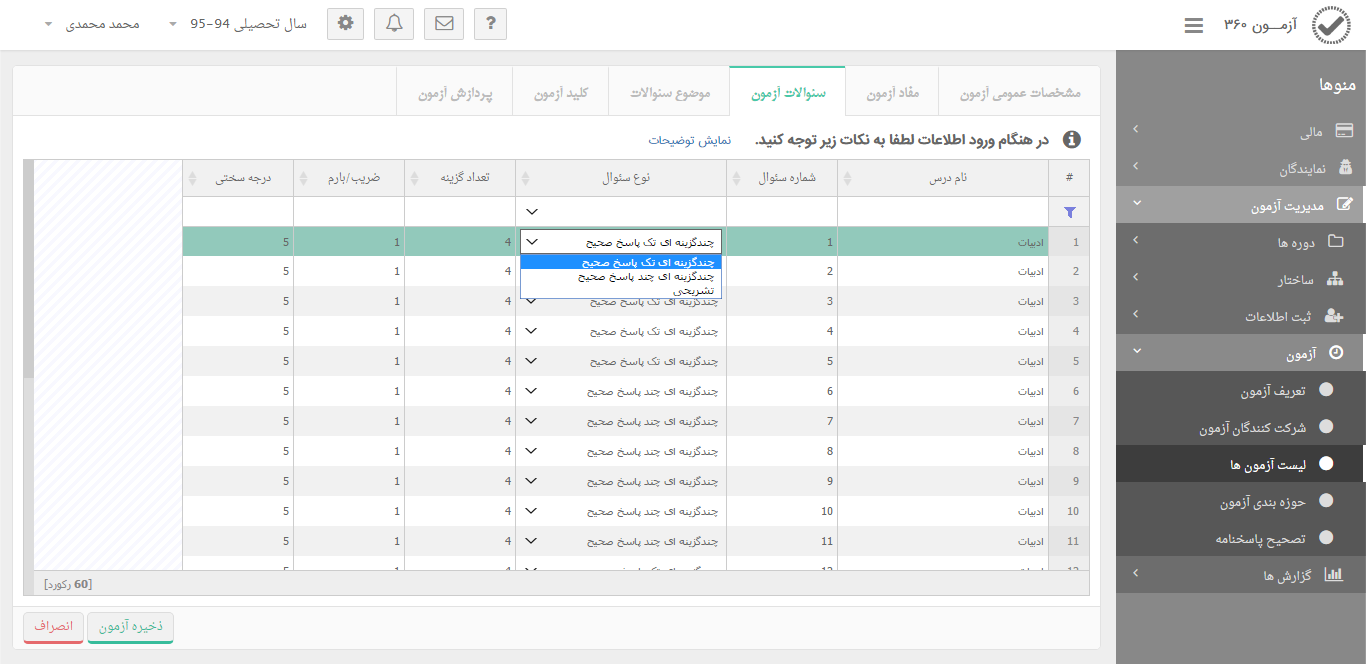
Task: Open notifications bell icon
Action: (x=394, y=24)
